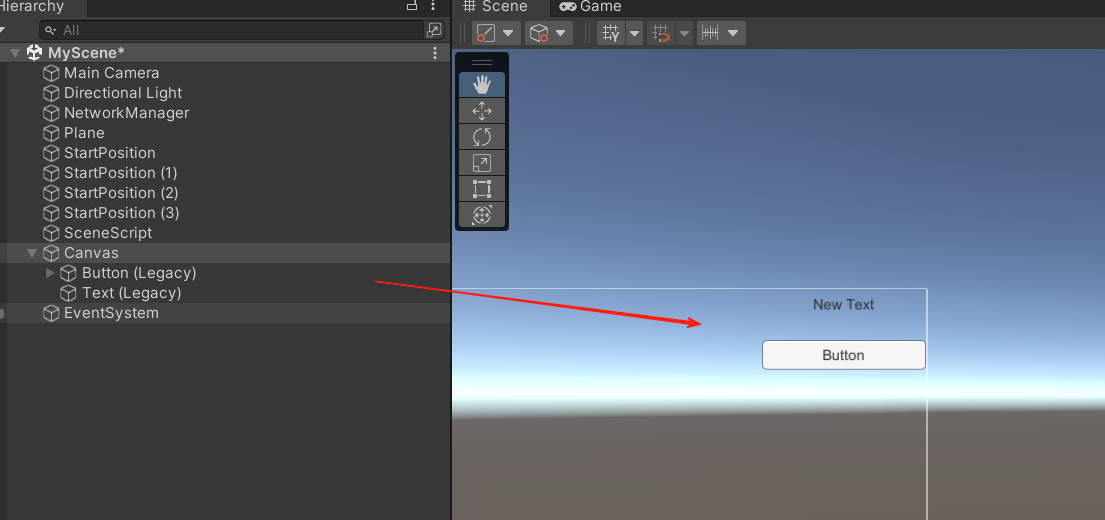Viewport: 1105px width, 520px height.
Task: Open MyScene options kebab menu
Action: click(x=435, y=53)
